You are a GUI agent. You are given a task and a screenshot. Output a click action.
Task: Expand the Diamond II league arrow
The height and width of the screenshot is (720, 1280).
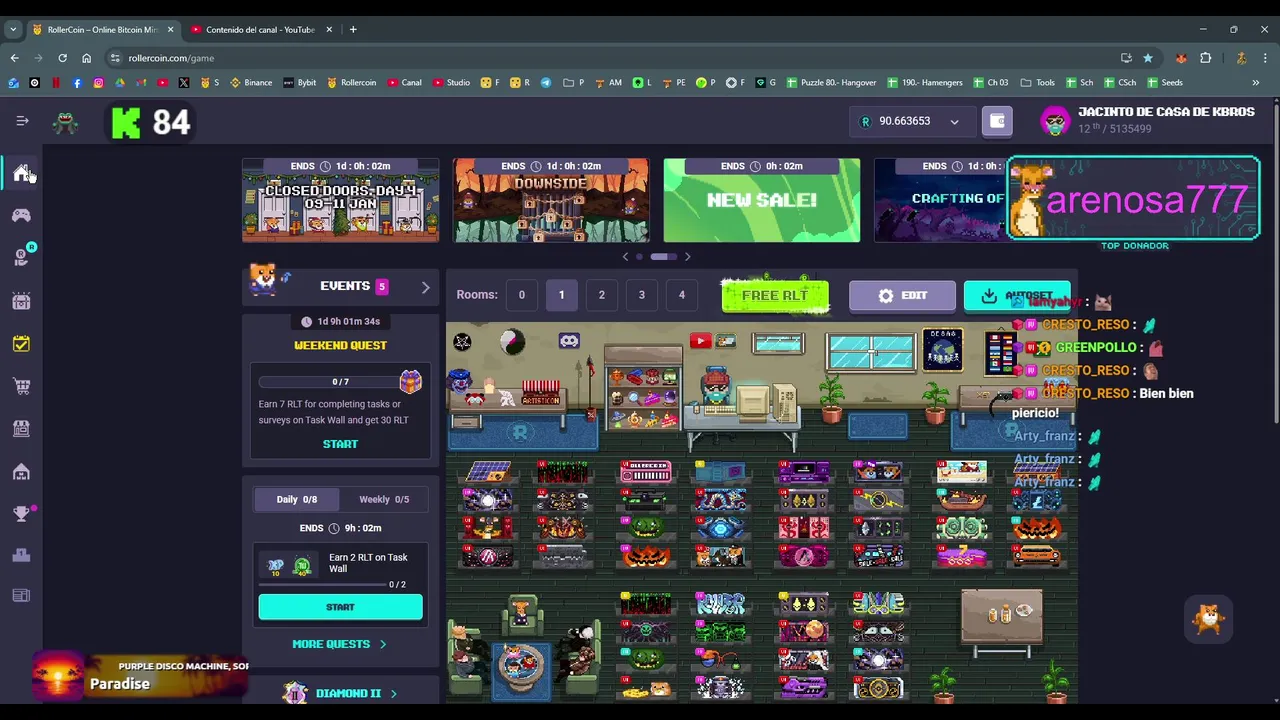(x=393, y=693)
